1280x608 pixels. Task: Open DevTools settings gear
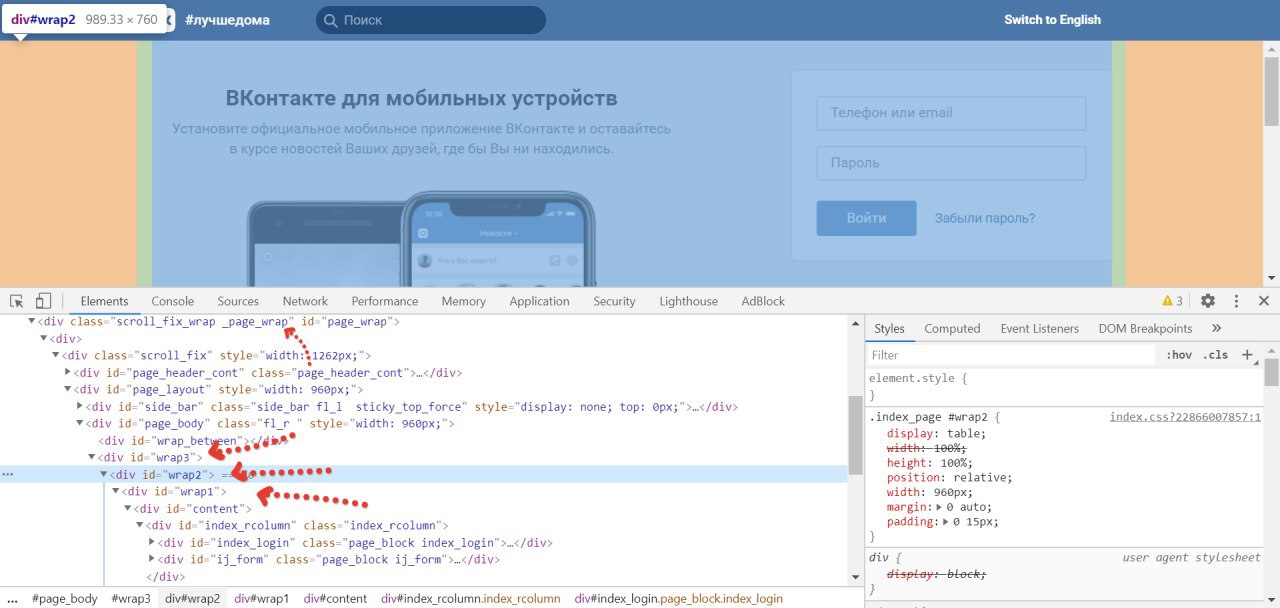pos(1208,301)
